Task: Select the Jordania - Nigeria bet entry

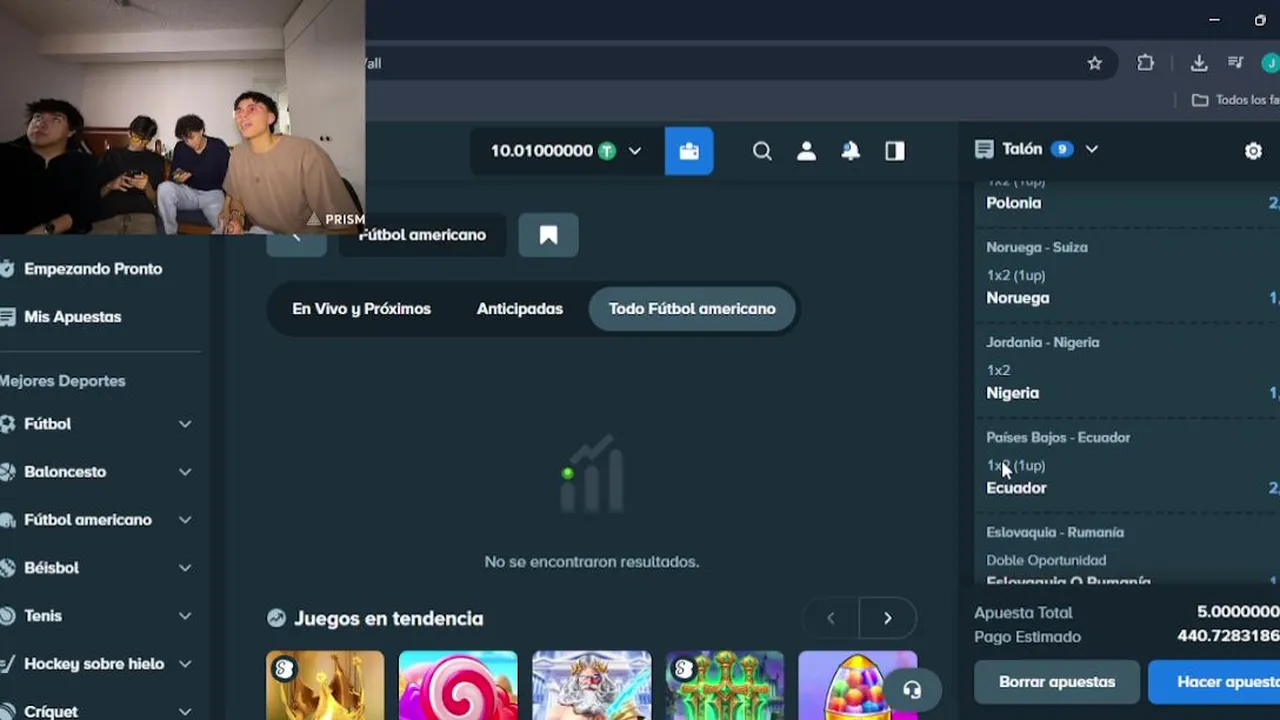Action: 1127,369
